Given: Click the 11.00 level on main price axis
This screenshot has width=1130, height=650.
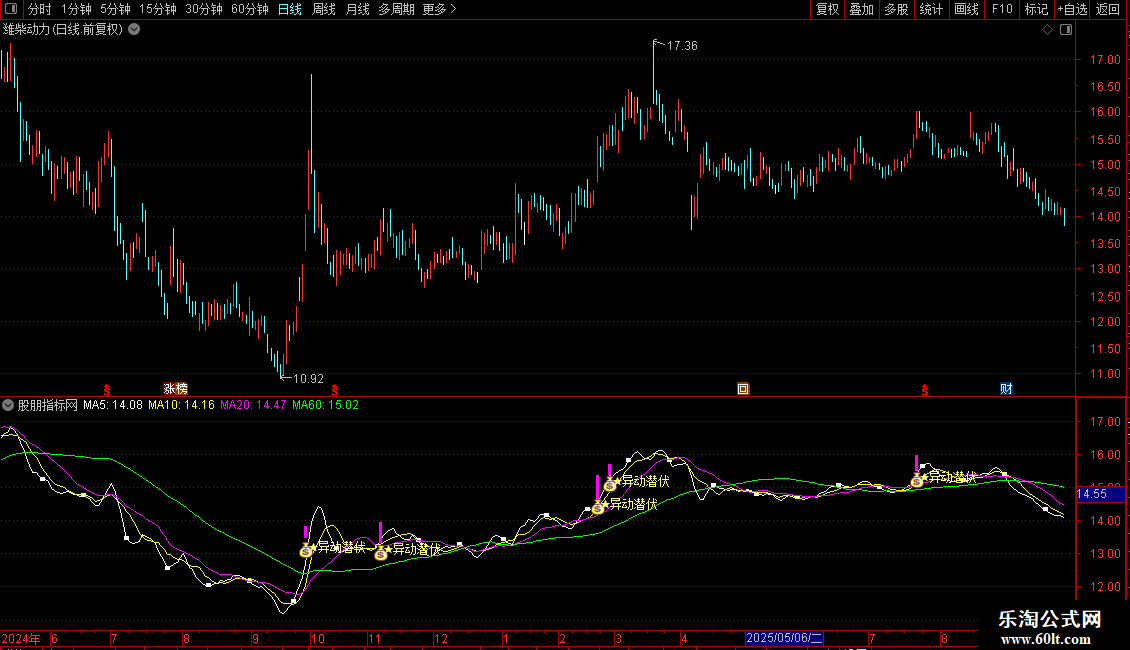Looking at the screenshot, I should 1105,374.
